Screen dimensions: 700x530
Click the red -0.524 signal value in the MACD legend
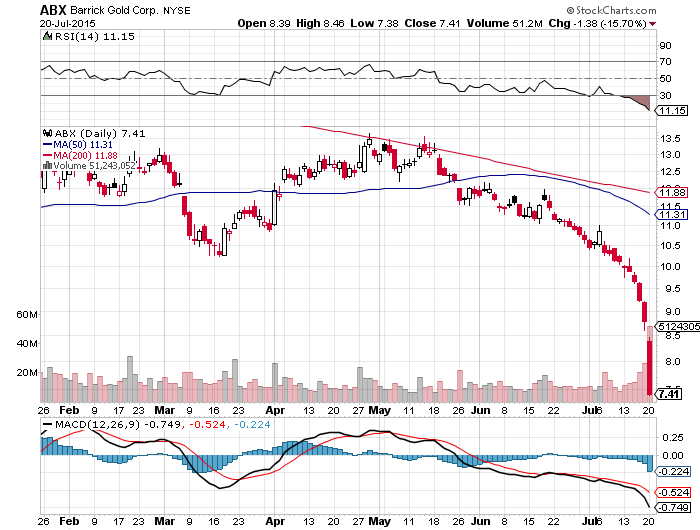[x=208, y=425]
